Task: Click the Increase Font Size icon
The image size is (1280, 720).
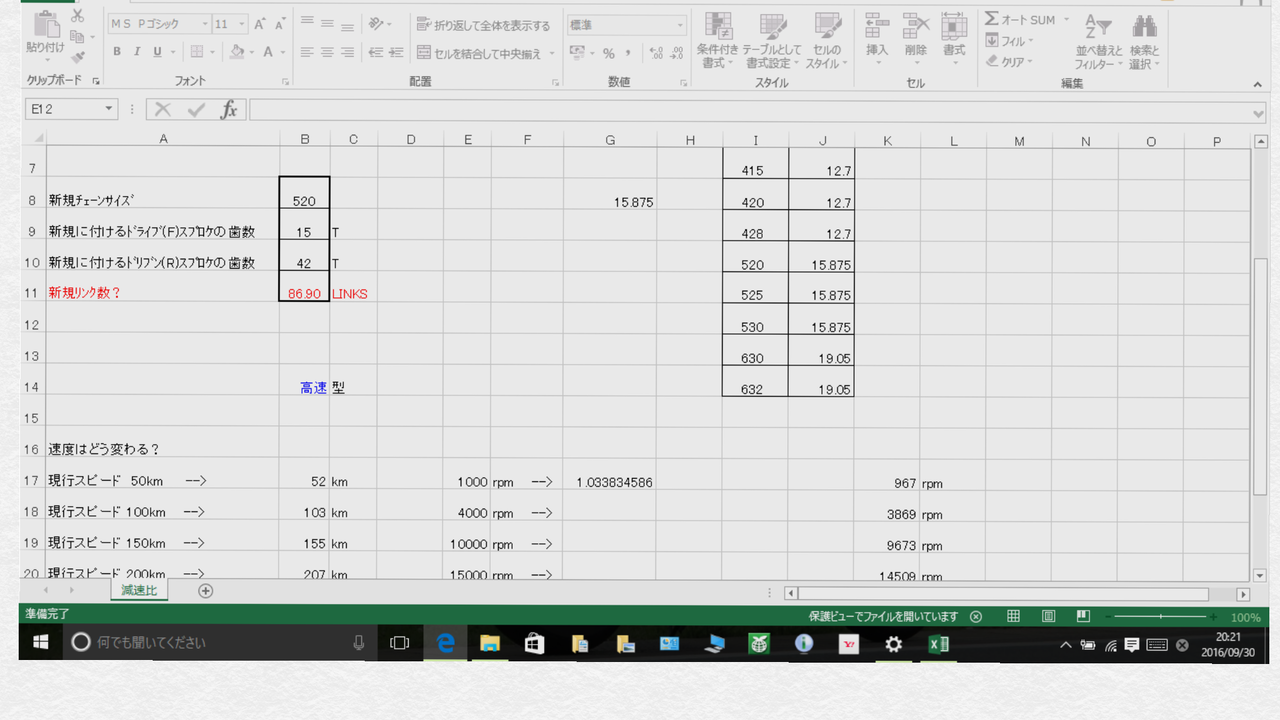Action: click(x=259, y=24)
